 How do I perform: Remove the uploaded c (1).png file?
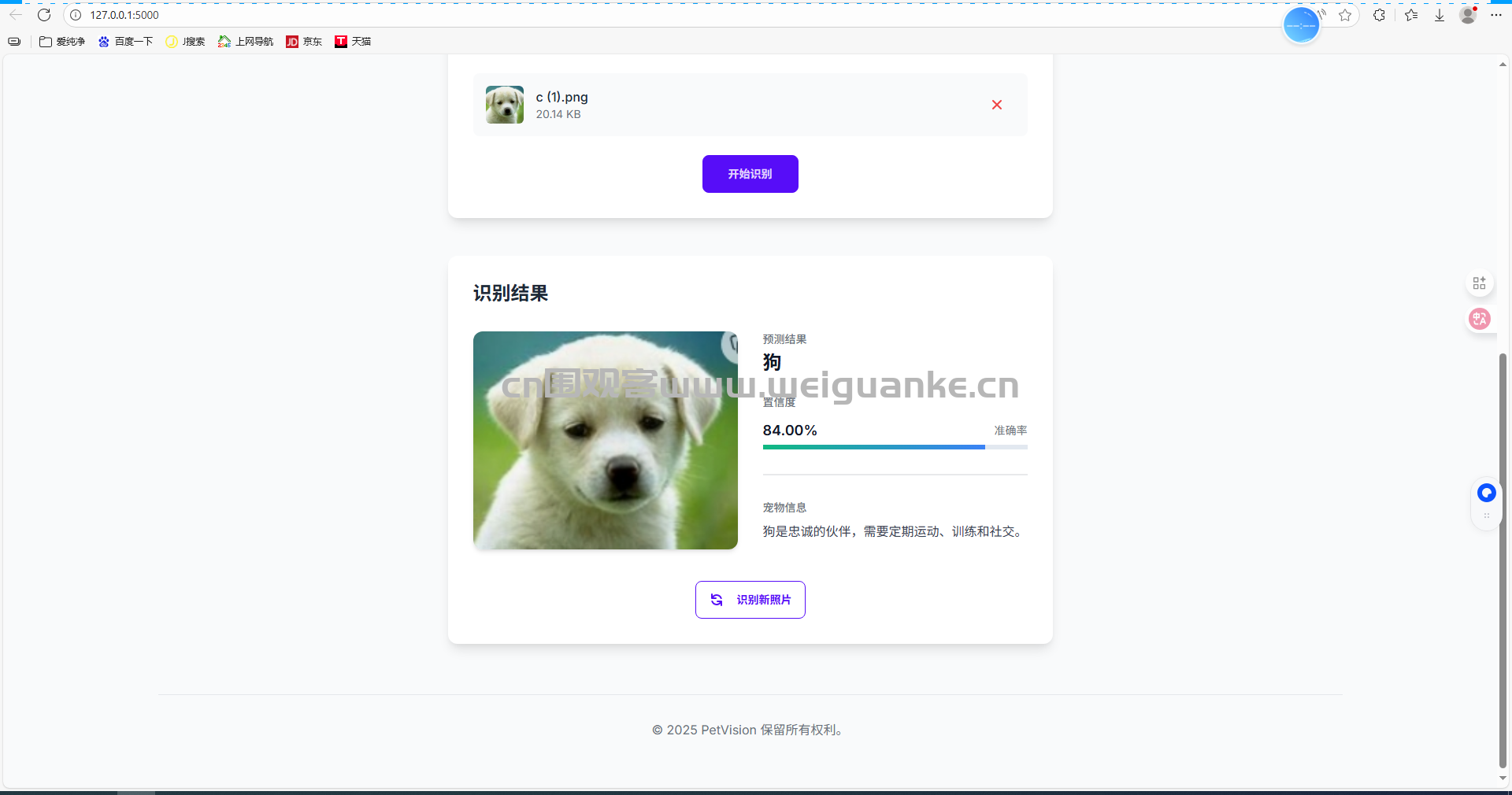click(x=996, y=105)
